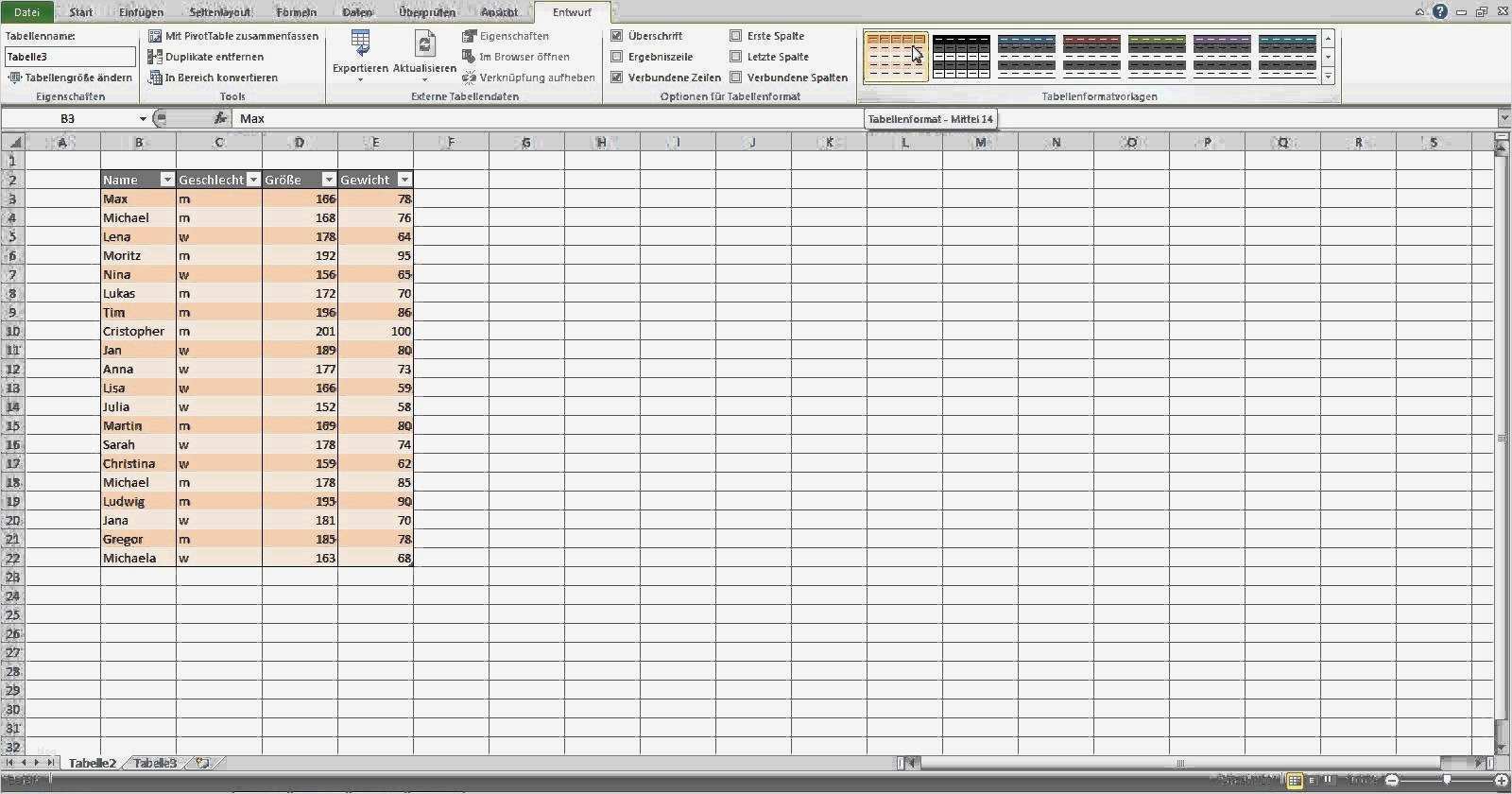
Task: Go to last sheet navigation arrow
Action: point(50,763)
